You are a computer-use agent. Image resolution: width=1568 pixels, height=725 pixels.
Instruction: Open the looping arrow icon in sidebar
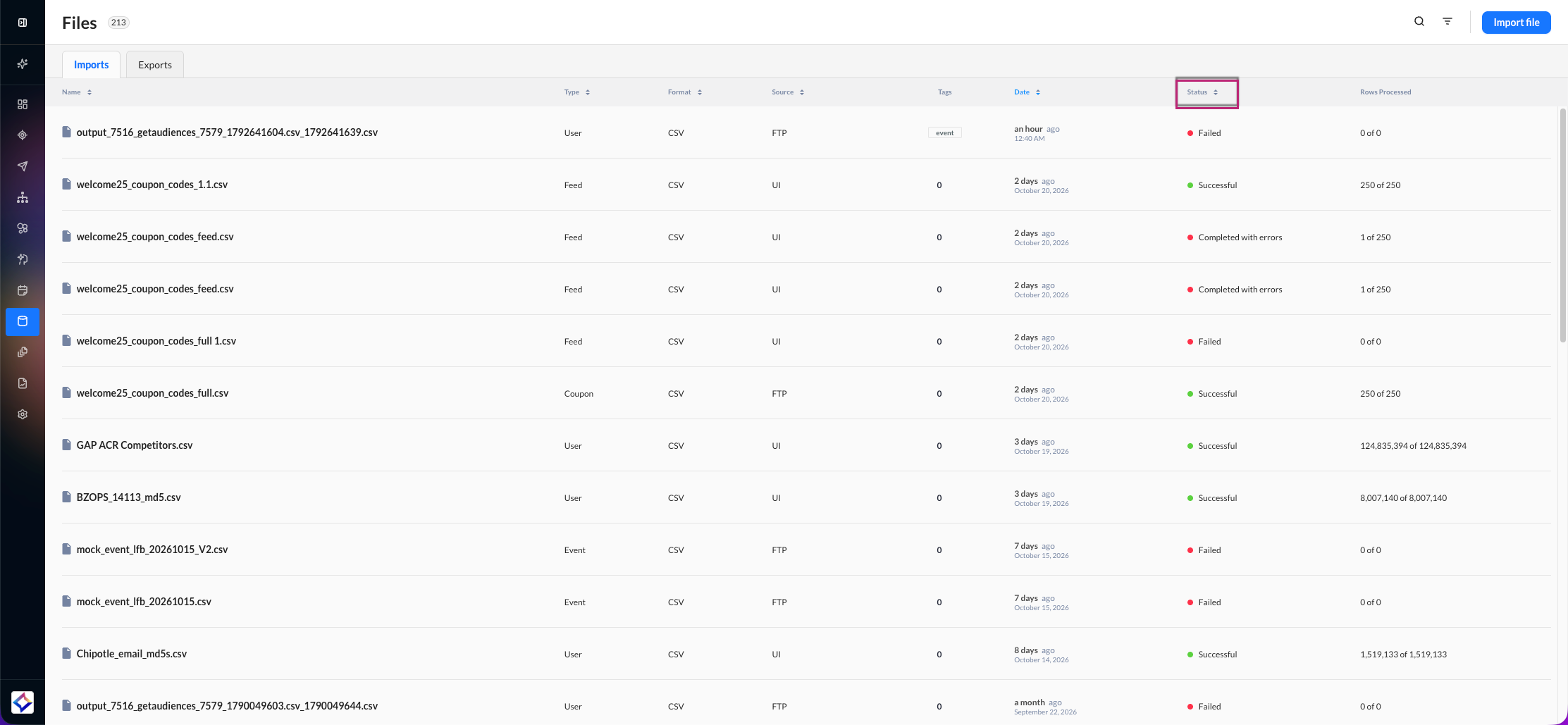click(23, 259)
